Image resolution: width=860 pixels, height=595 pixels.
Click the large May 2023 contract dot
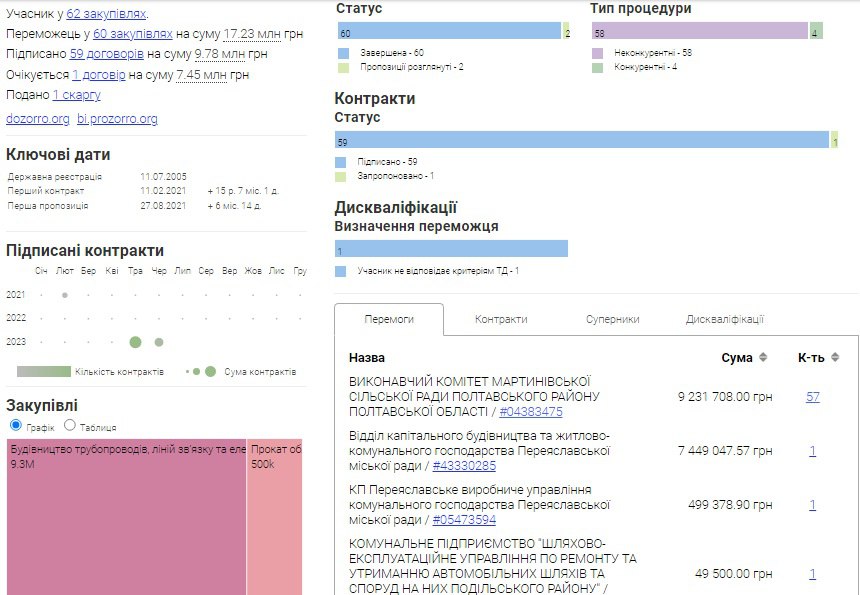coord(136,342)
